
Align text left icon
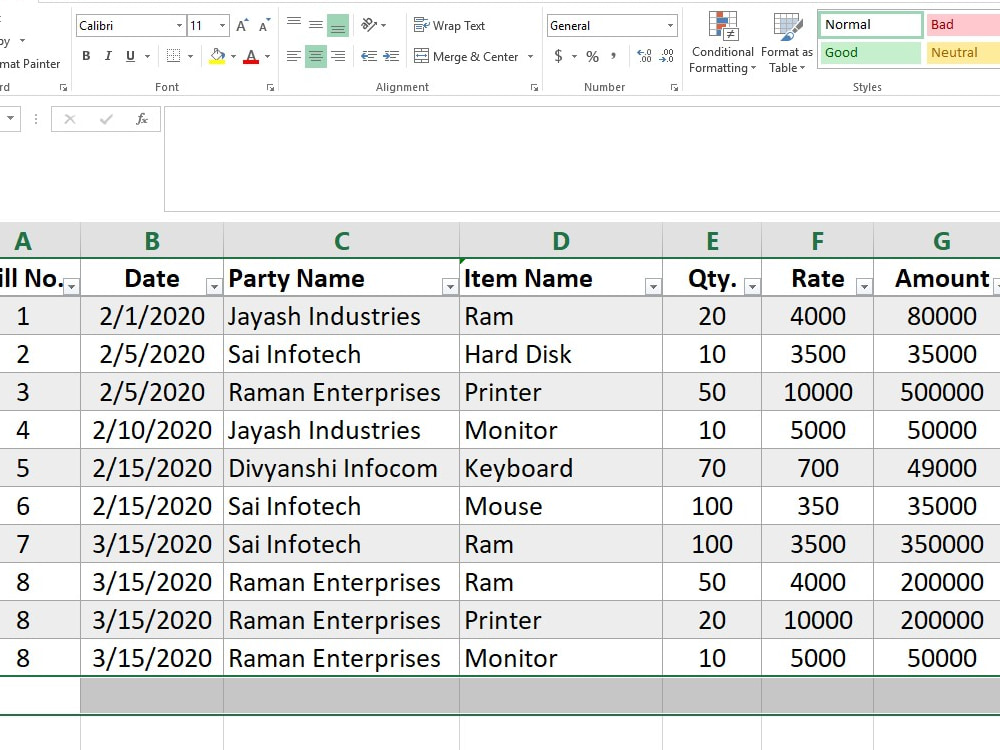coord(293,56)
